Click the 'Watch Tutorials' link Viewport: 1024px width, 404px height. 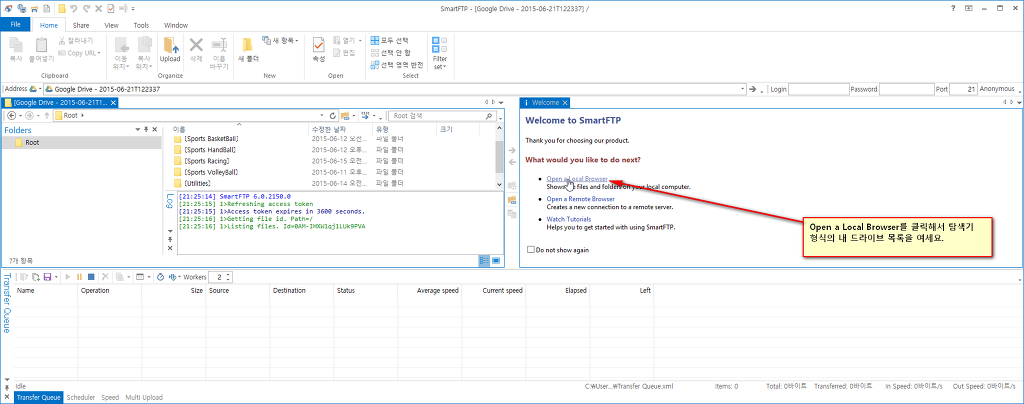568,218
